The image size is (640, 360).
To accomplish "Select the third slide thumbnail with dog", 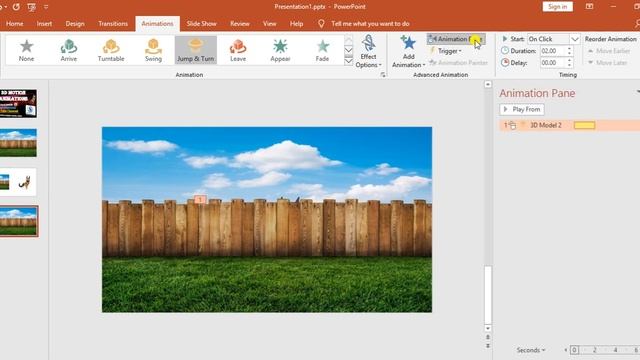I will [18, 182].
